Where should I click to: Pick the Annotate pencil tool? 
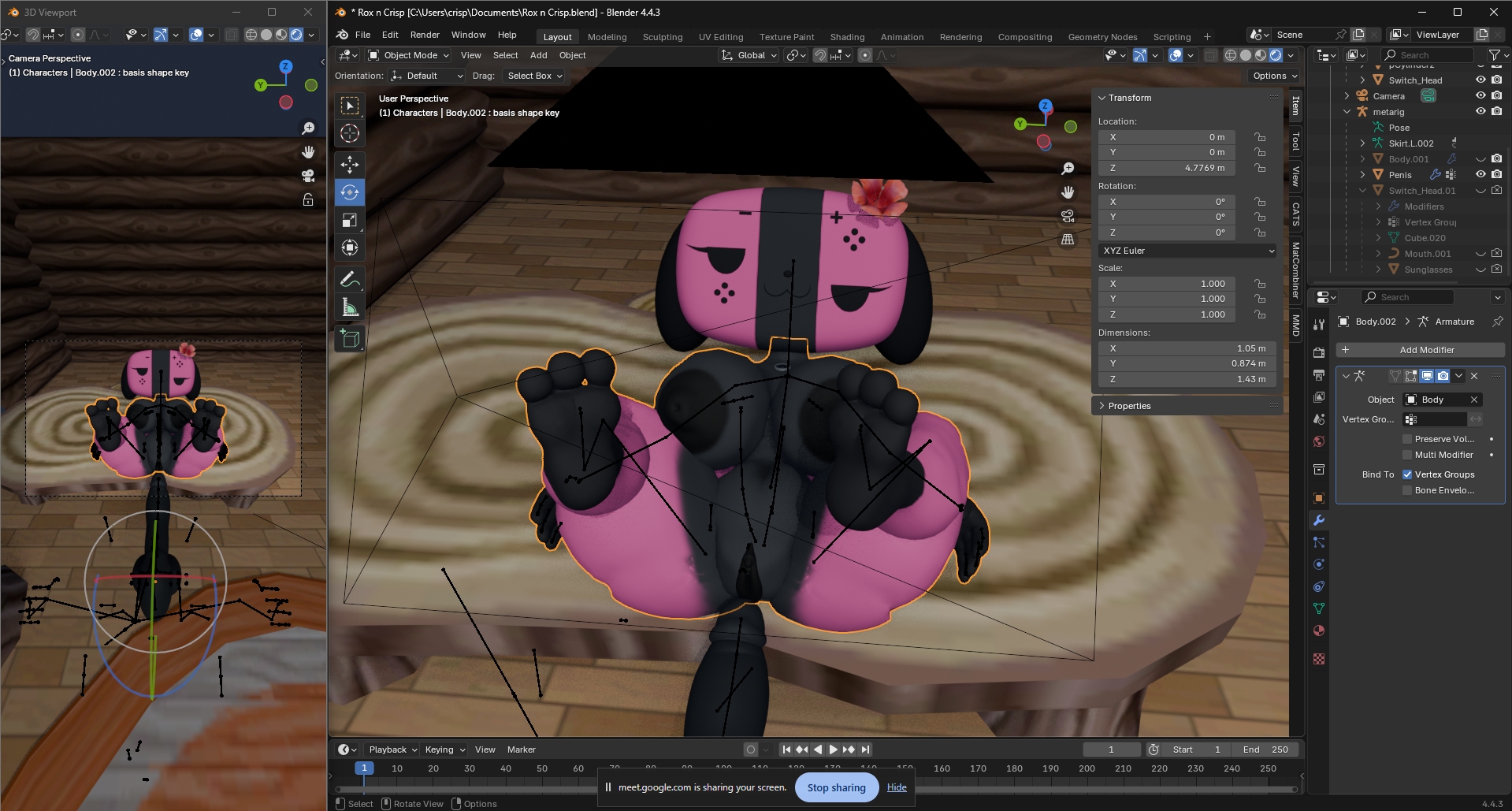tap(350, 279)
